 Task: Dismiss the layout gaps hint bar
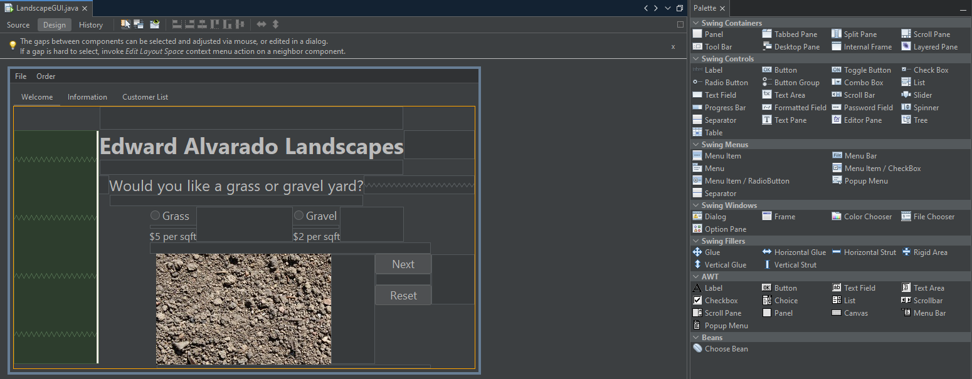tap(673, 47)
